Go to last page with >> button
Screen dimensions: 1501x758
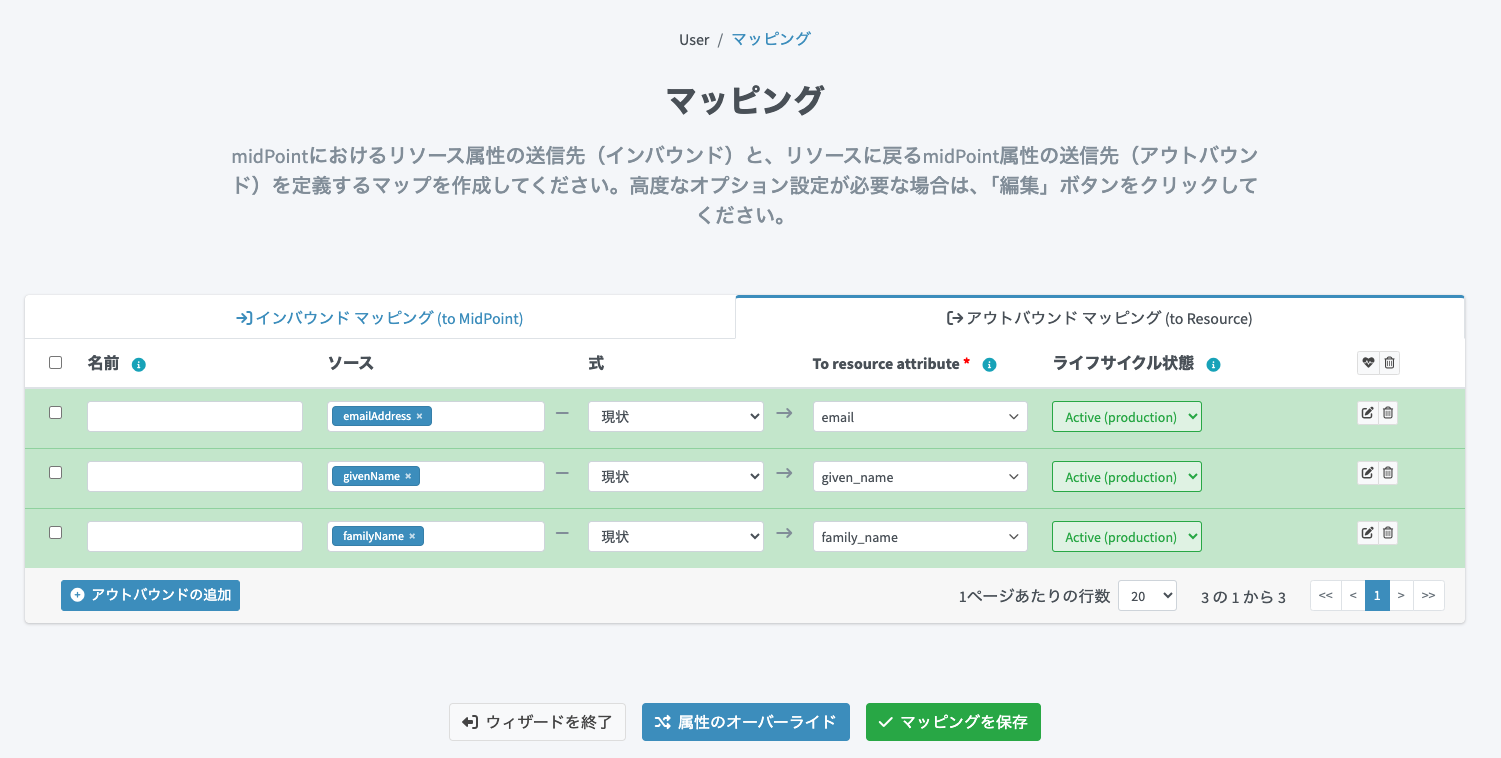coord(1429,596)
